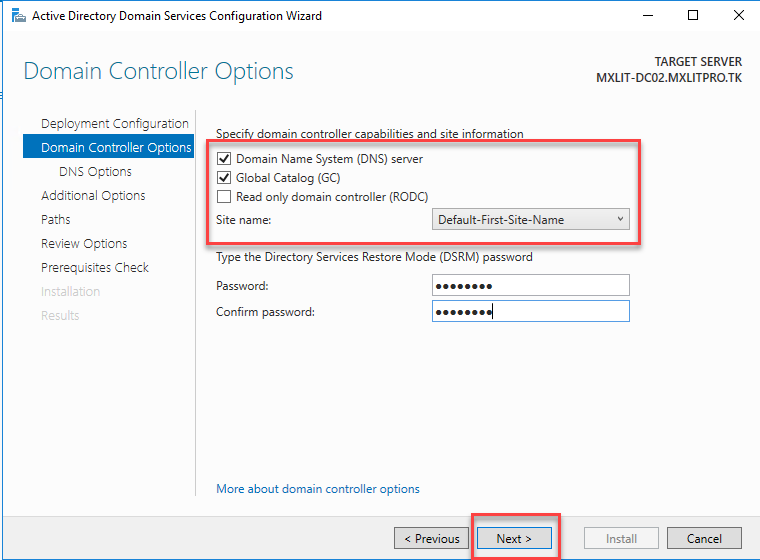
Task: Navigate to Additional Options step
Action: (93, 195)
